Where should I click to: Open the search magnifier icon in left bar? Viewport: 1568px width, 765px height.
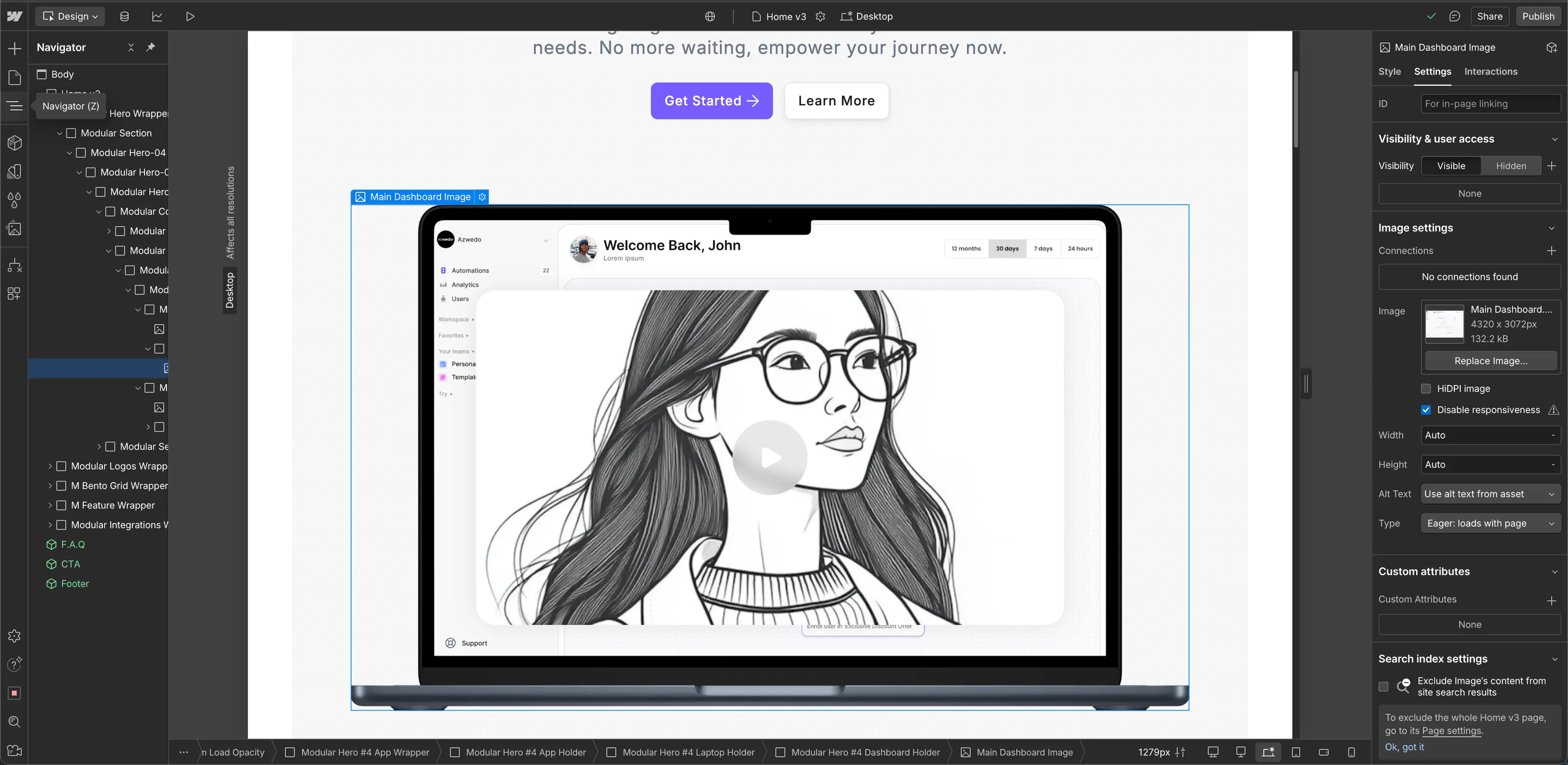(x=15, y=722)
